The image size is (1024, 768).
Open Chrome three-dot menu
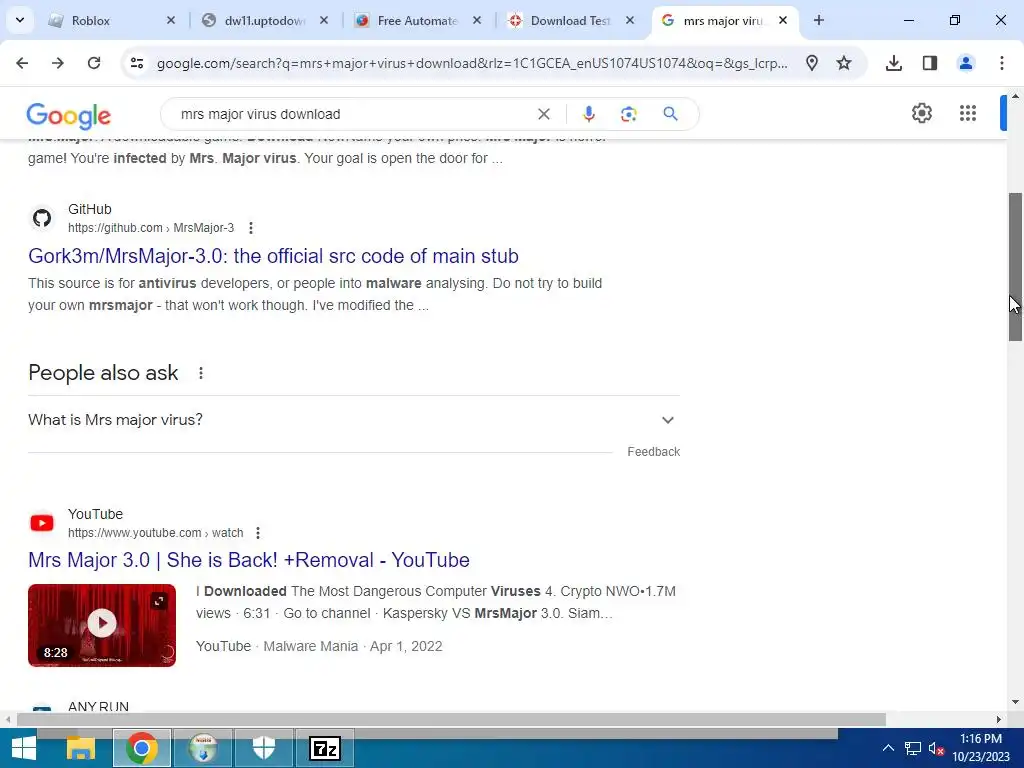click(x=1002, y=63)
